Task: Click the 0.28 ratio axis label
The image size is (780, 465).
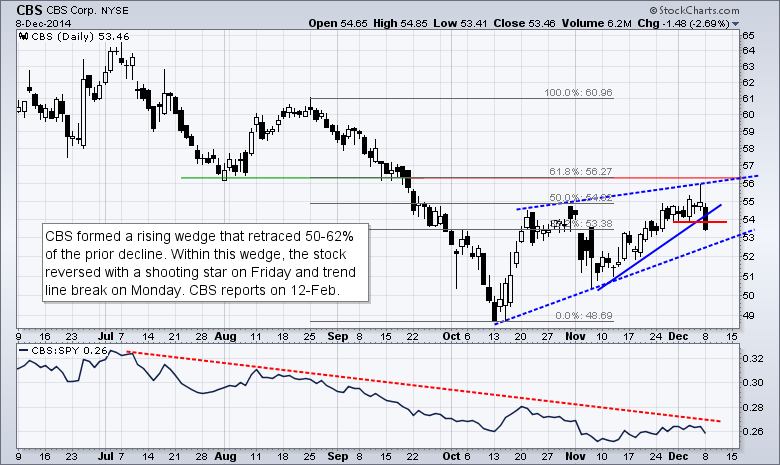Action: click(753, 407)
